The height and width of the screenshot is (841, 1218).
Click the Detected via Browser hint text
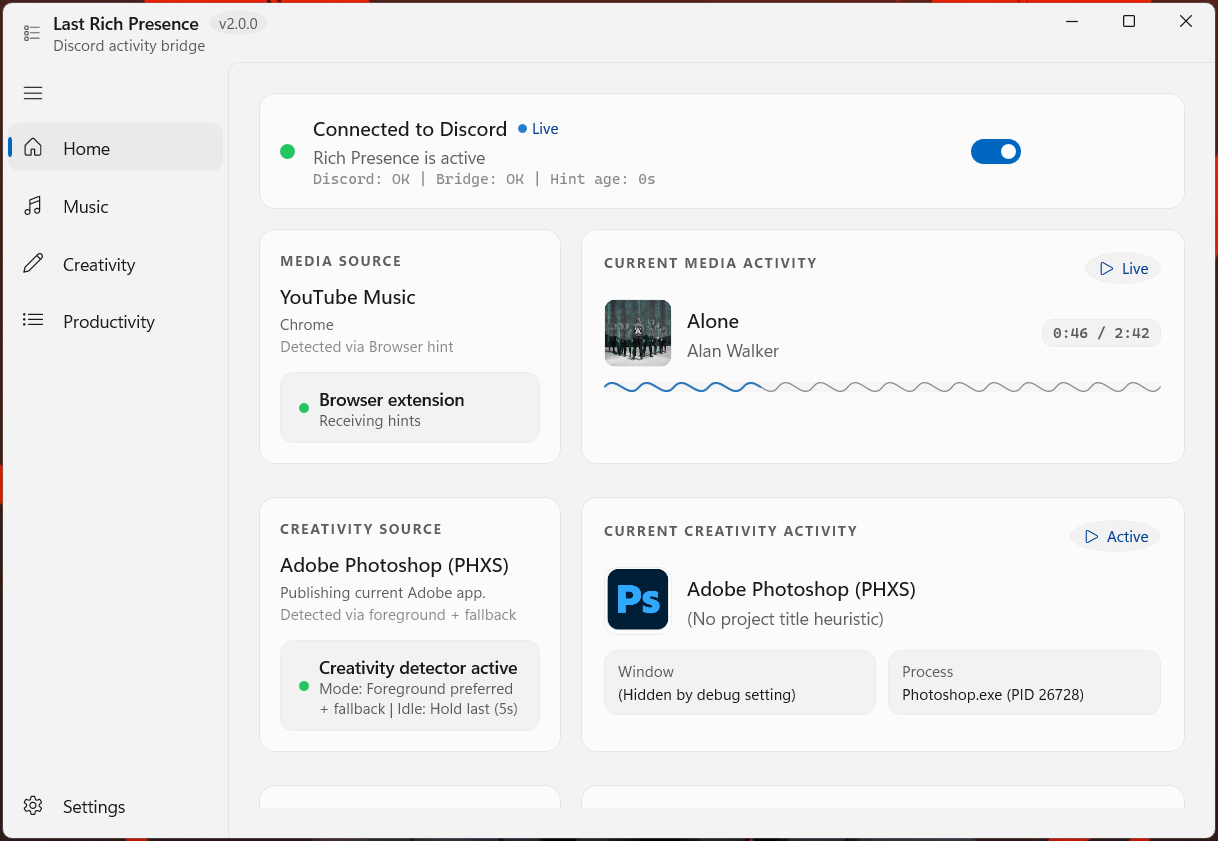point(367,347)
